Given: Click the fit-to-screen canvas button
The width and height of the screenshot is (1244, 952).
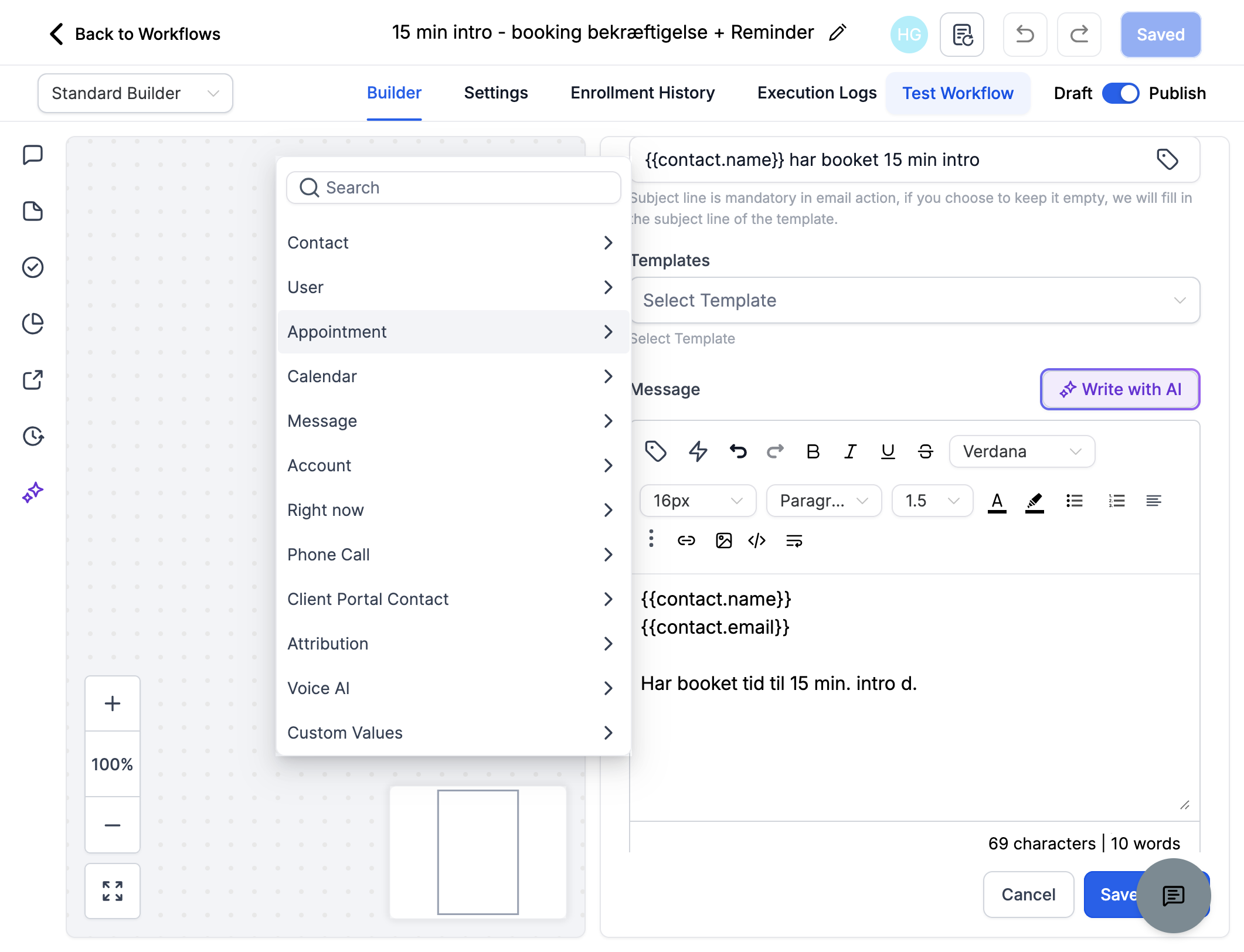Looking at the screenshot, I should 113,891.
